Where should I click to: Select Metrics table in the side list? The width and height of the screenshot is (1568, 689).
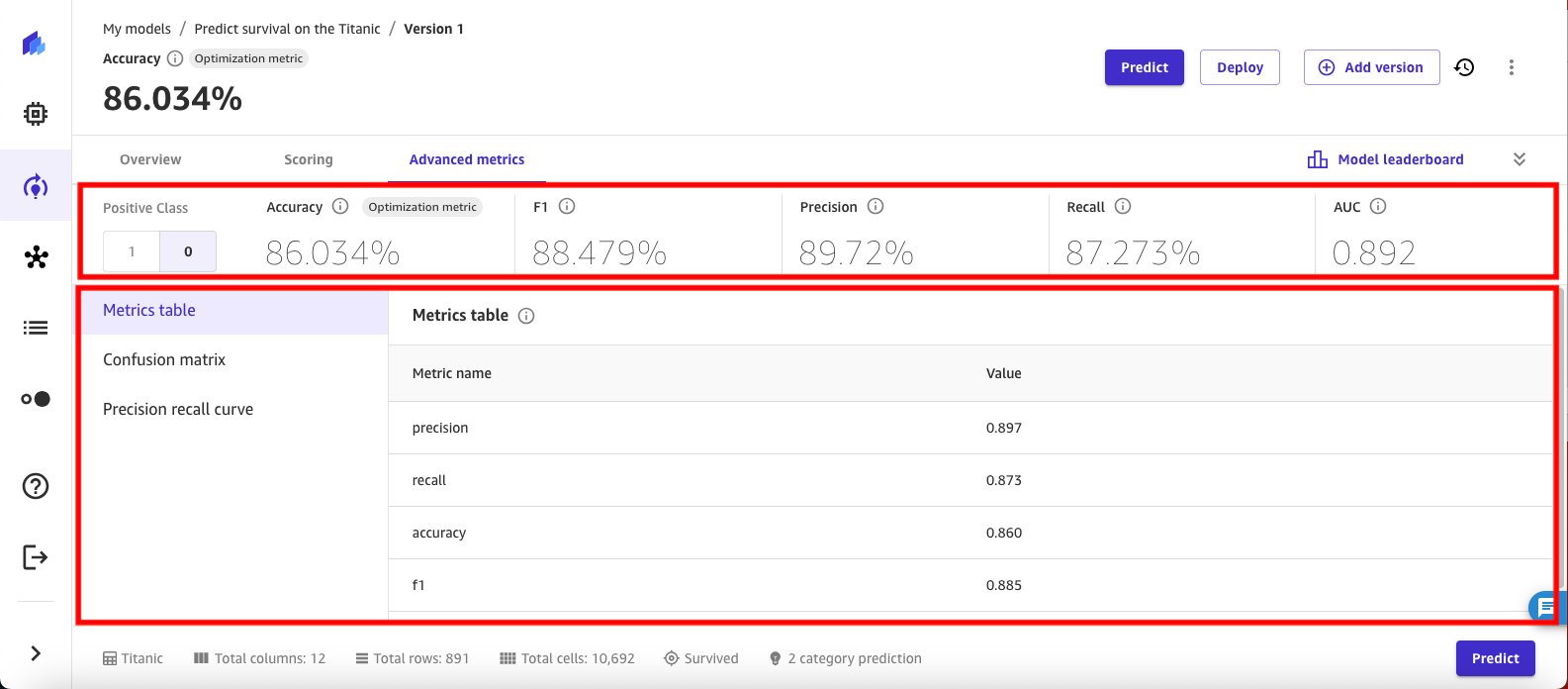234,311
